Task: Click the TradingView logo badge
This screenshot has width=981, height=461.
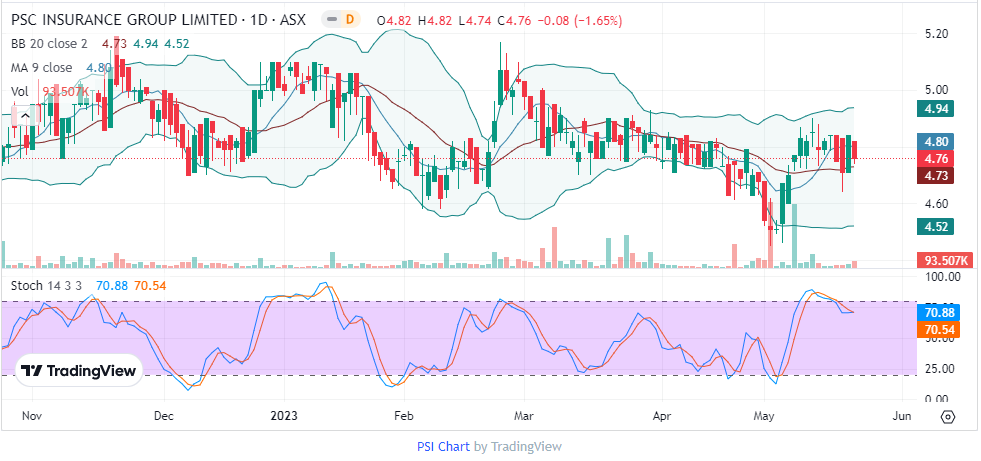Action: coord(78,370)
